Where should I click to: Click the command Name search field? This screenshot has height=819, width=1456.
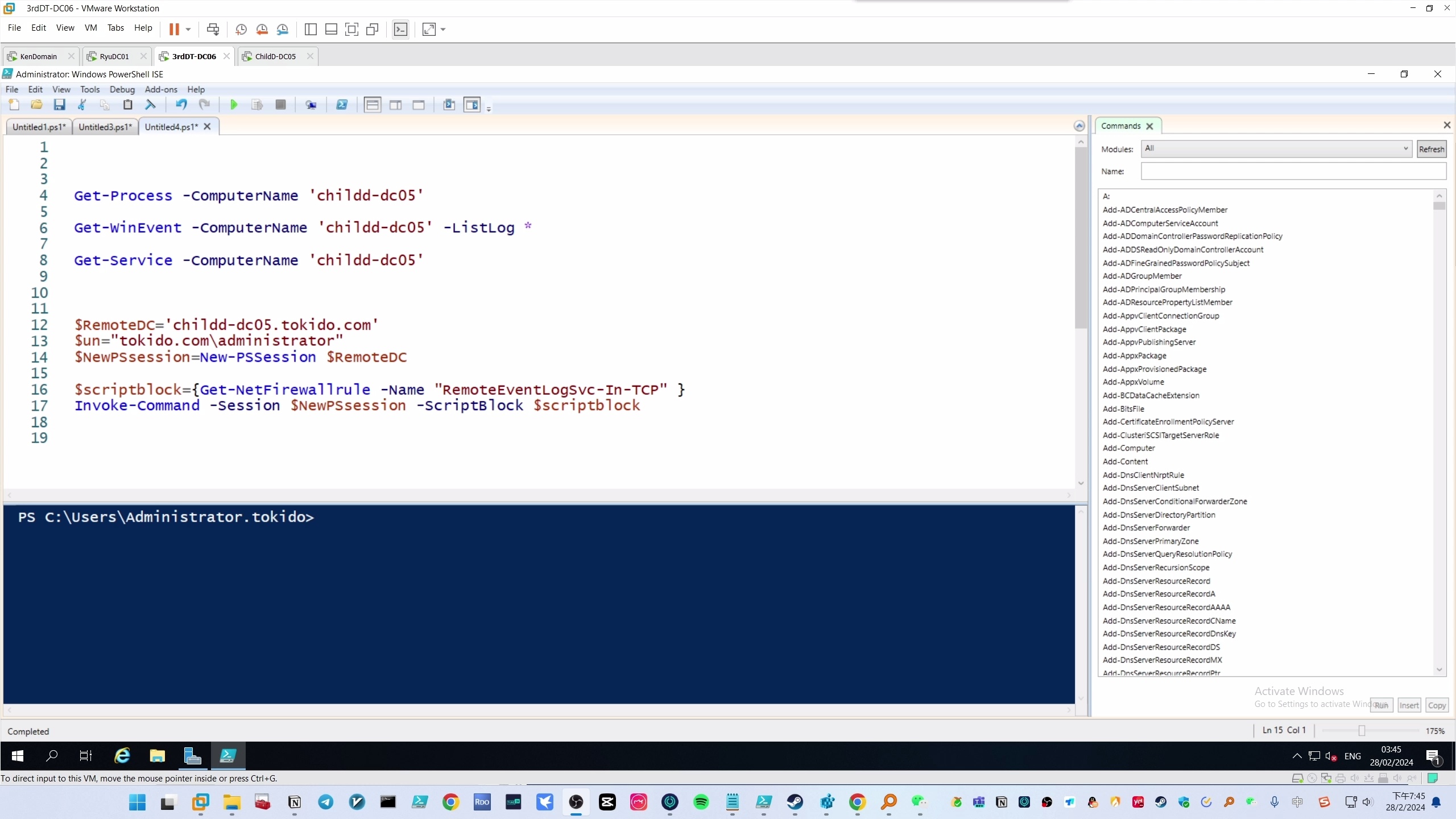coord(1293,171)
